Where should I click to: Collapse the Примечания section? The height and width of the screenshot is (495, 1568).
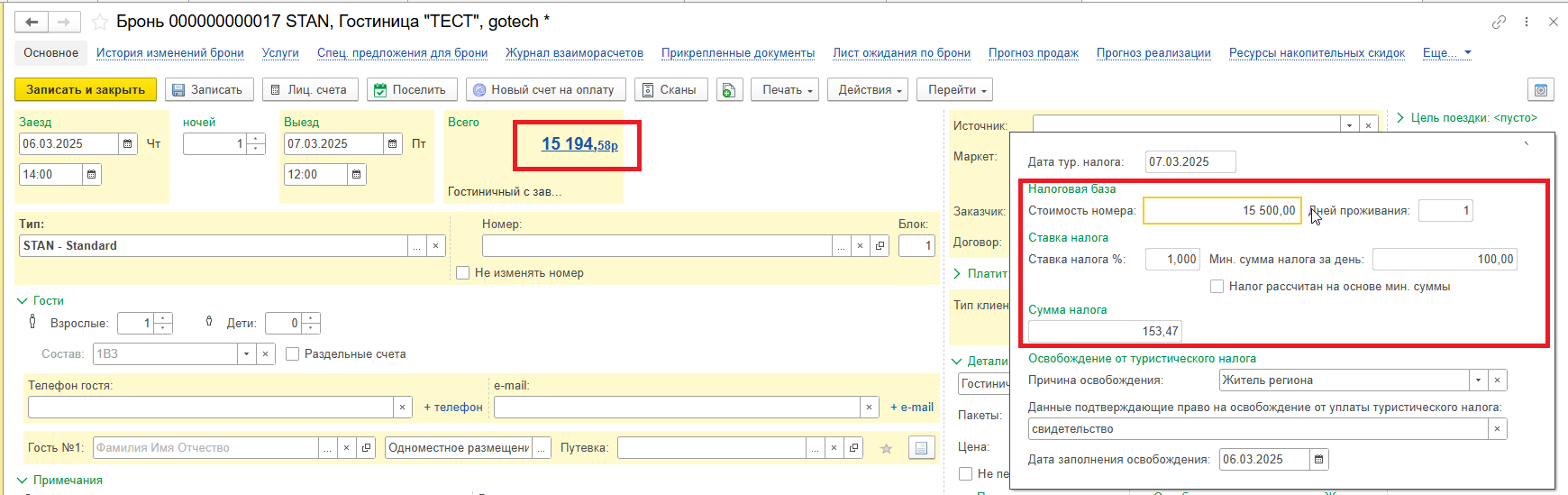23,481
